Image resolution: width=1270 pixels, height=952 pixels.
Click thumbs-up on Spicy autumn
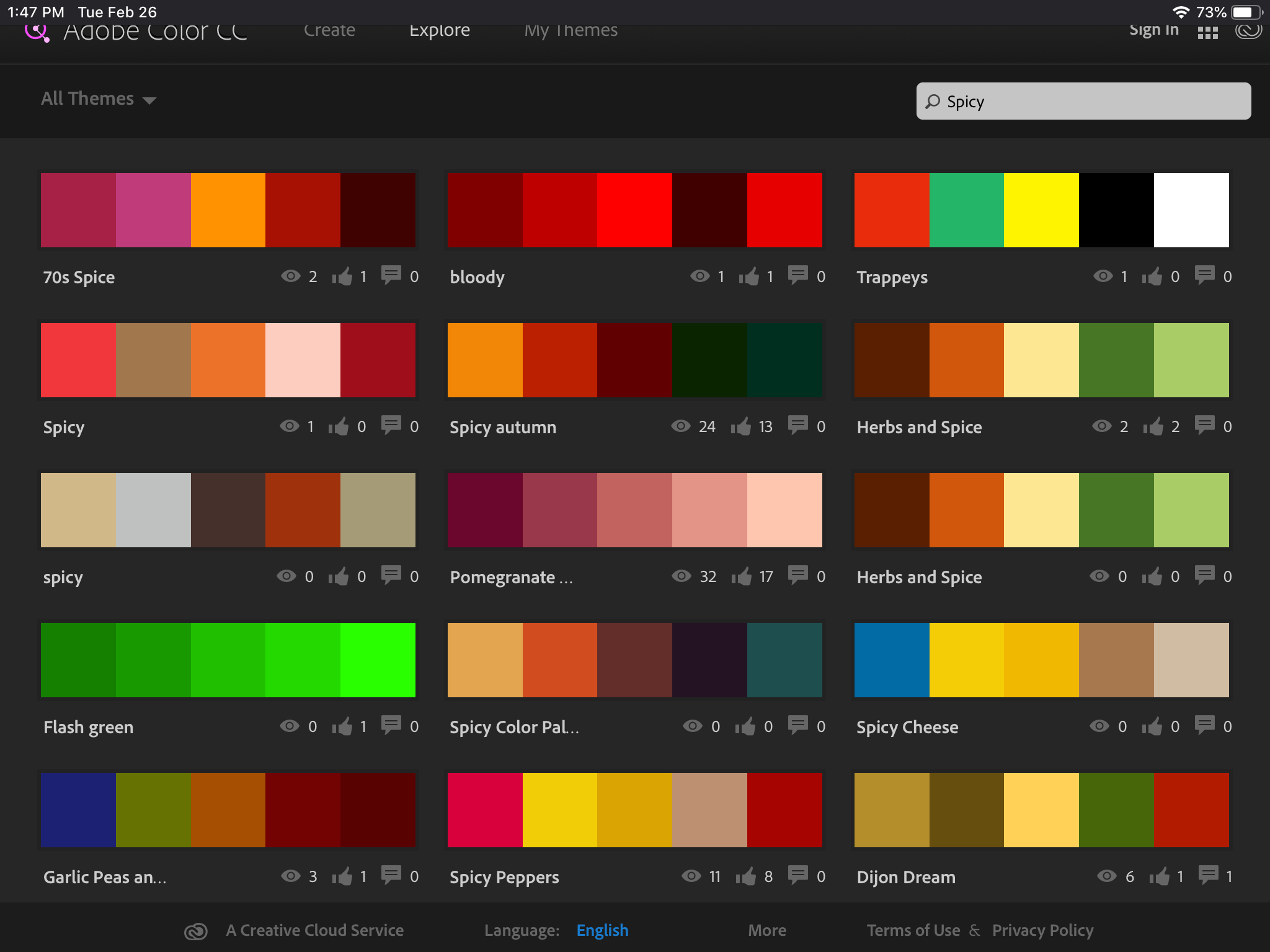740,426
